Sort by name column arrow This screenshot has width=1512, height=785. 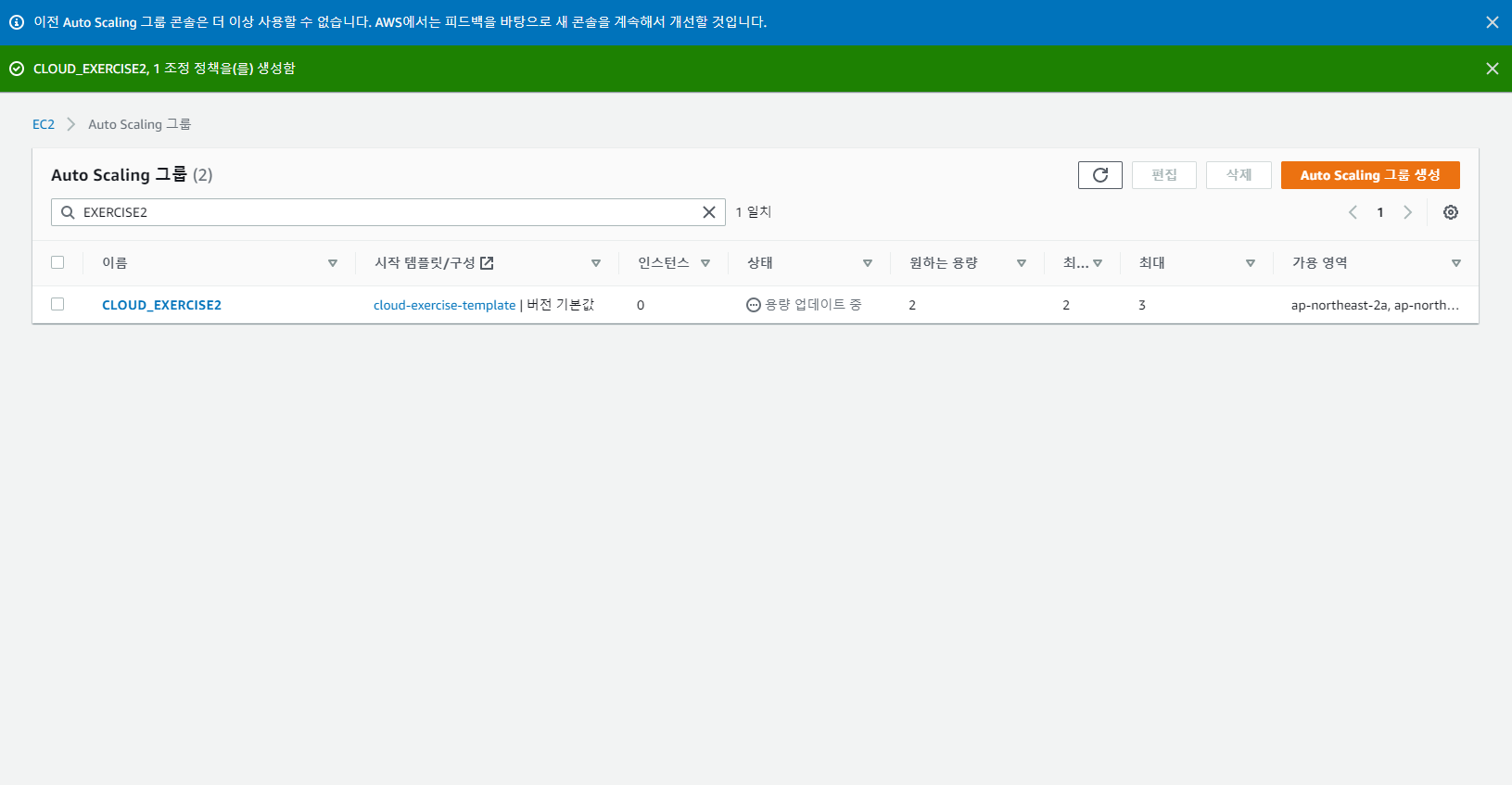pos(333,263)
